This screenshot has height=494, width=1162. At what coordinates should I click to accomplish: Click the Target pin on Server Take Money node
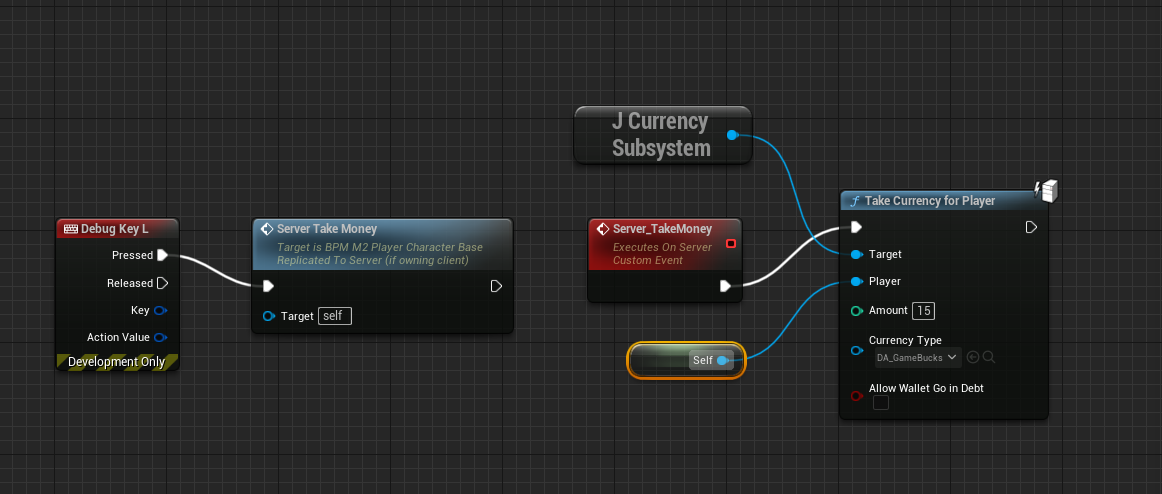[268, 316]
